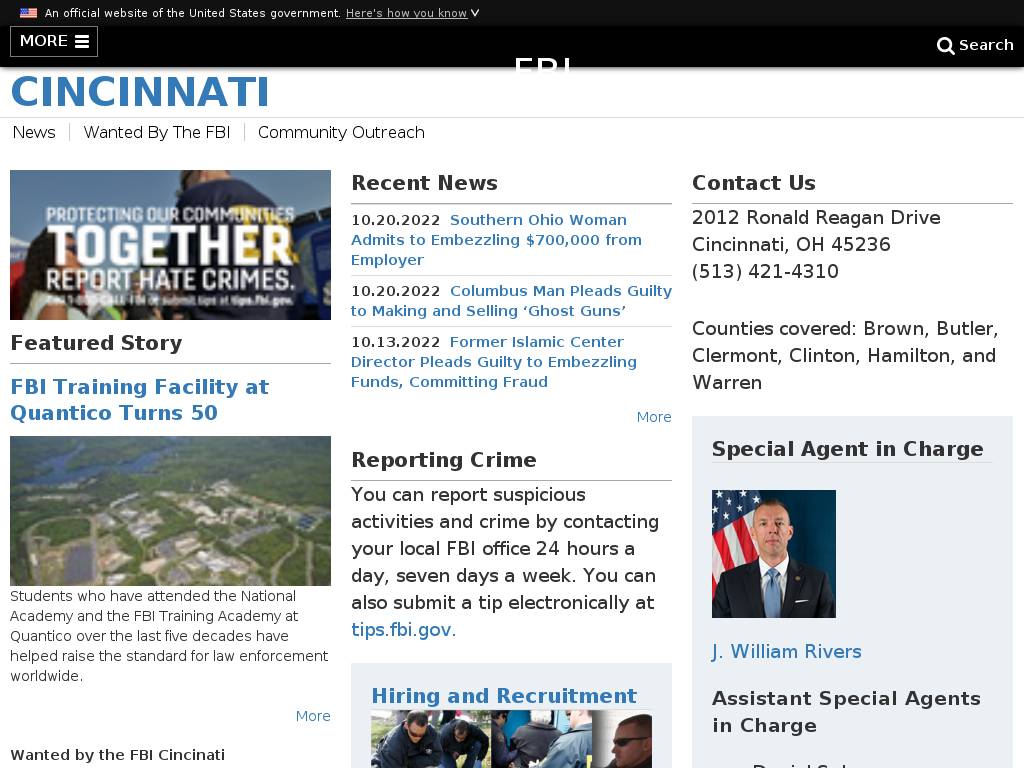Select date 10.13.2022 in Recent News

click(395, 342)
